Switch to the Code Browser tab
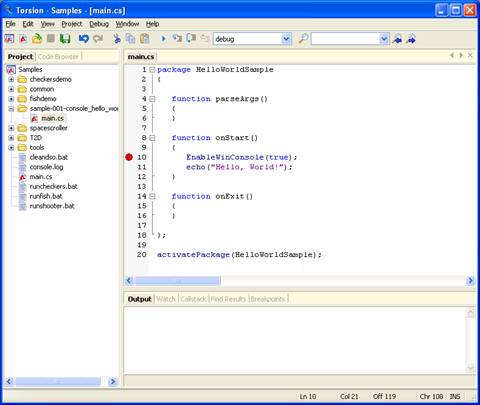 58,57
